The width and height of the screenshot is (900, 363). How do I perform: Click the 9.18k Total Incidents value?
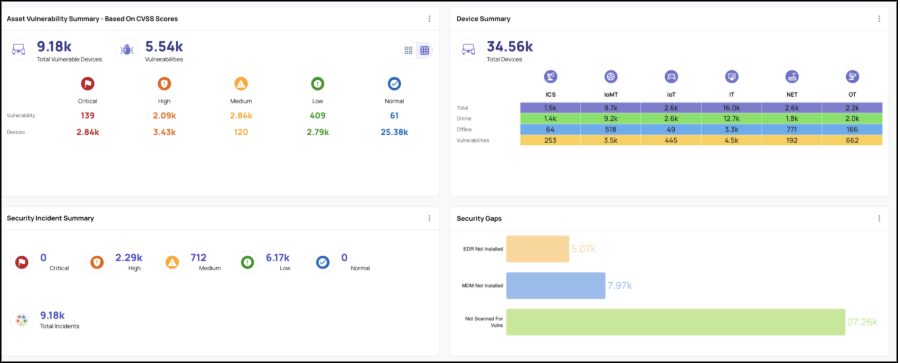click(x=52, y=315)
